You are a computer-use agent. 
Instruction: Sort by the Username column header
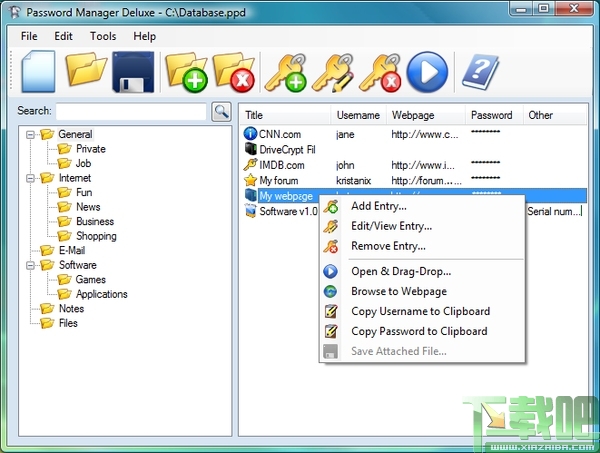[359, 115]
